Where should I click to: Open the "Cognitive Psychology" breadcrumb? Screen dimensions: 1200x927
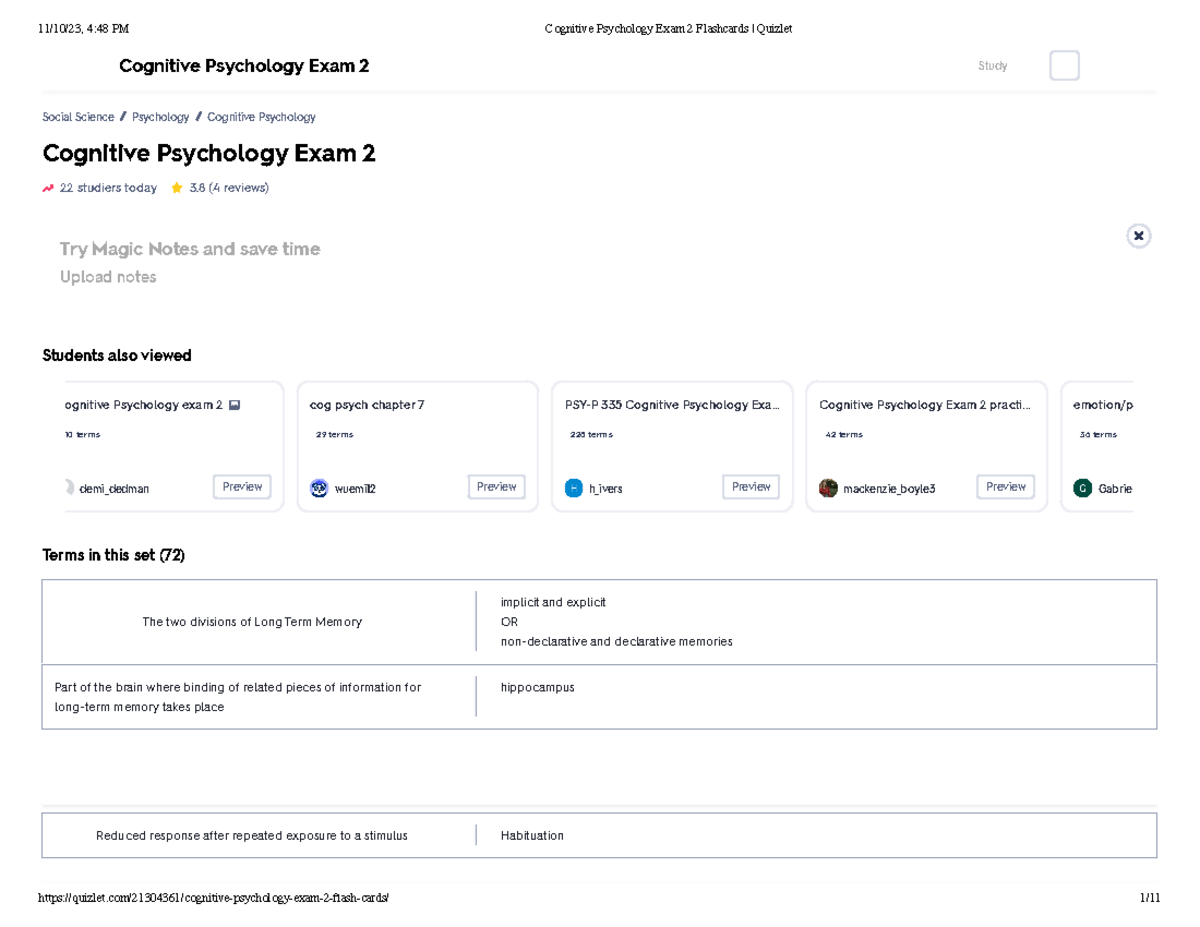[261, 117]
